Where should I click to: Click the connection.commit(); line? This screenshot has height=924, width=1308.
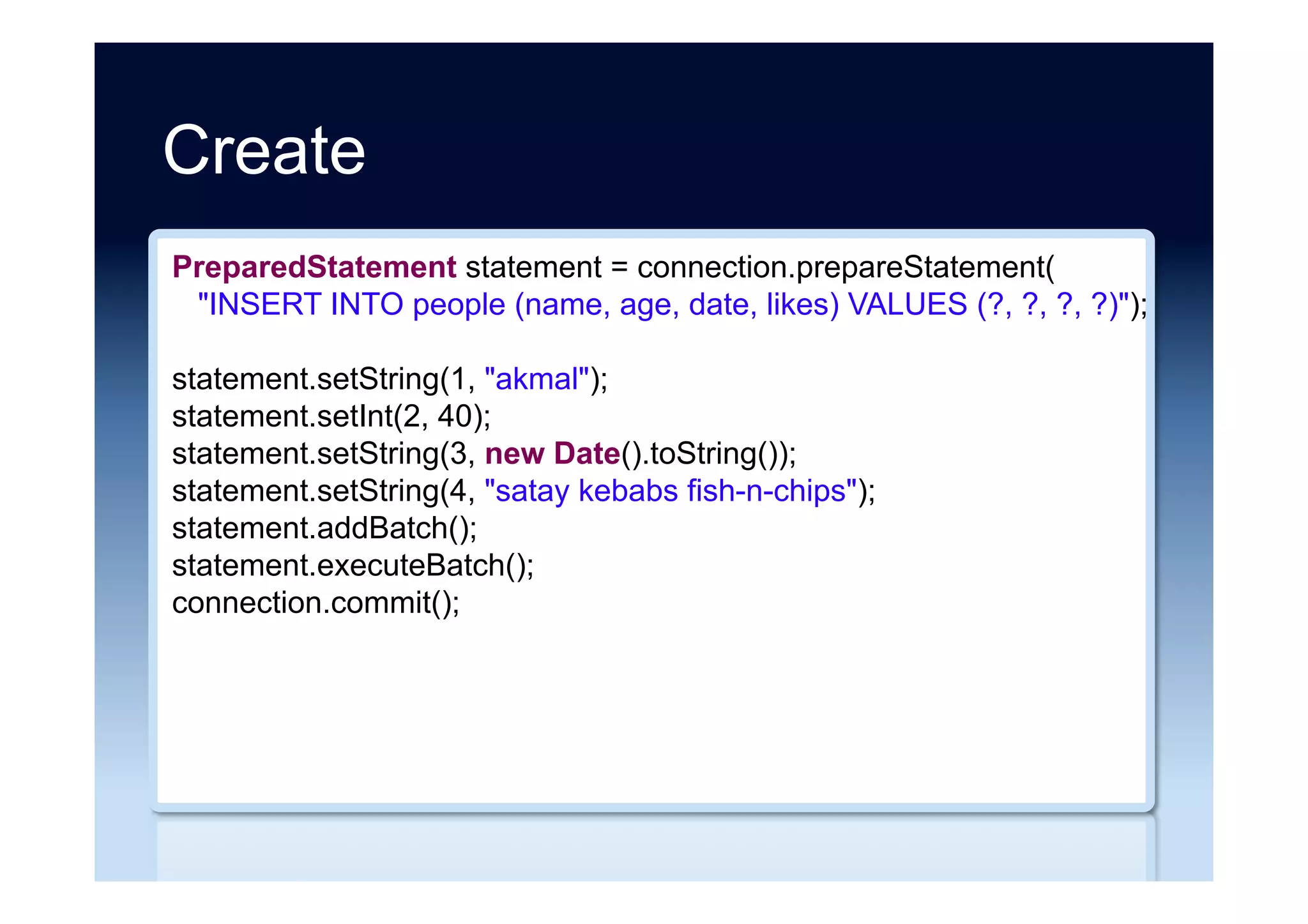(316, 603)
